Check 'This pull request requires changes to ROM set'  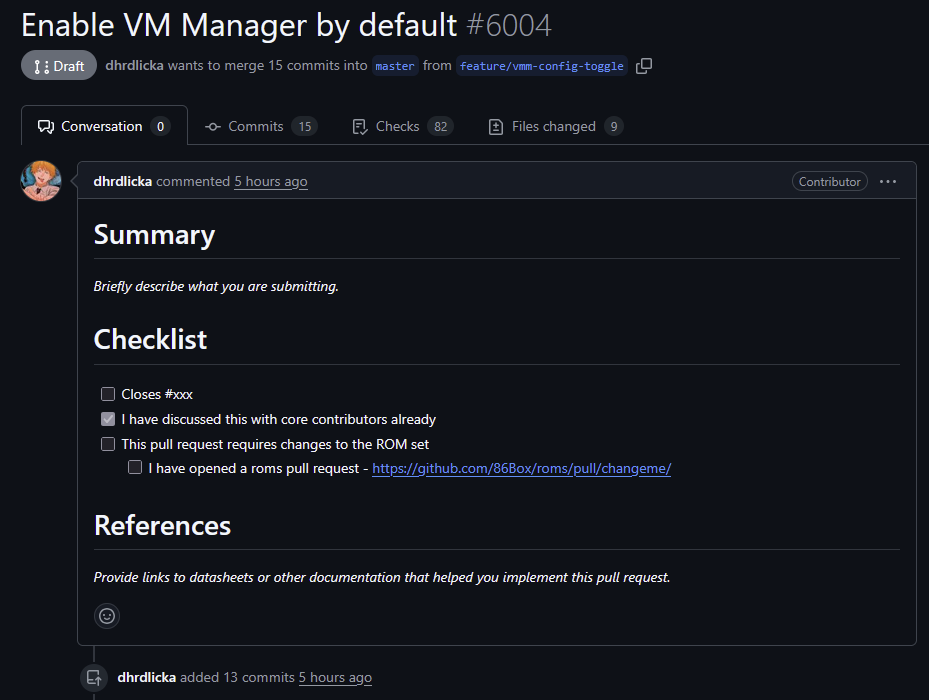pos(108,444)
